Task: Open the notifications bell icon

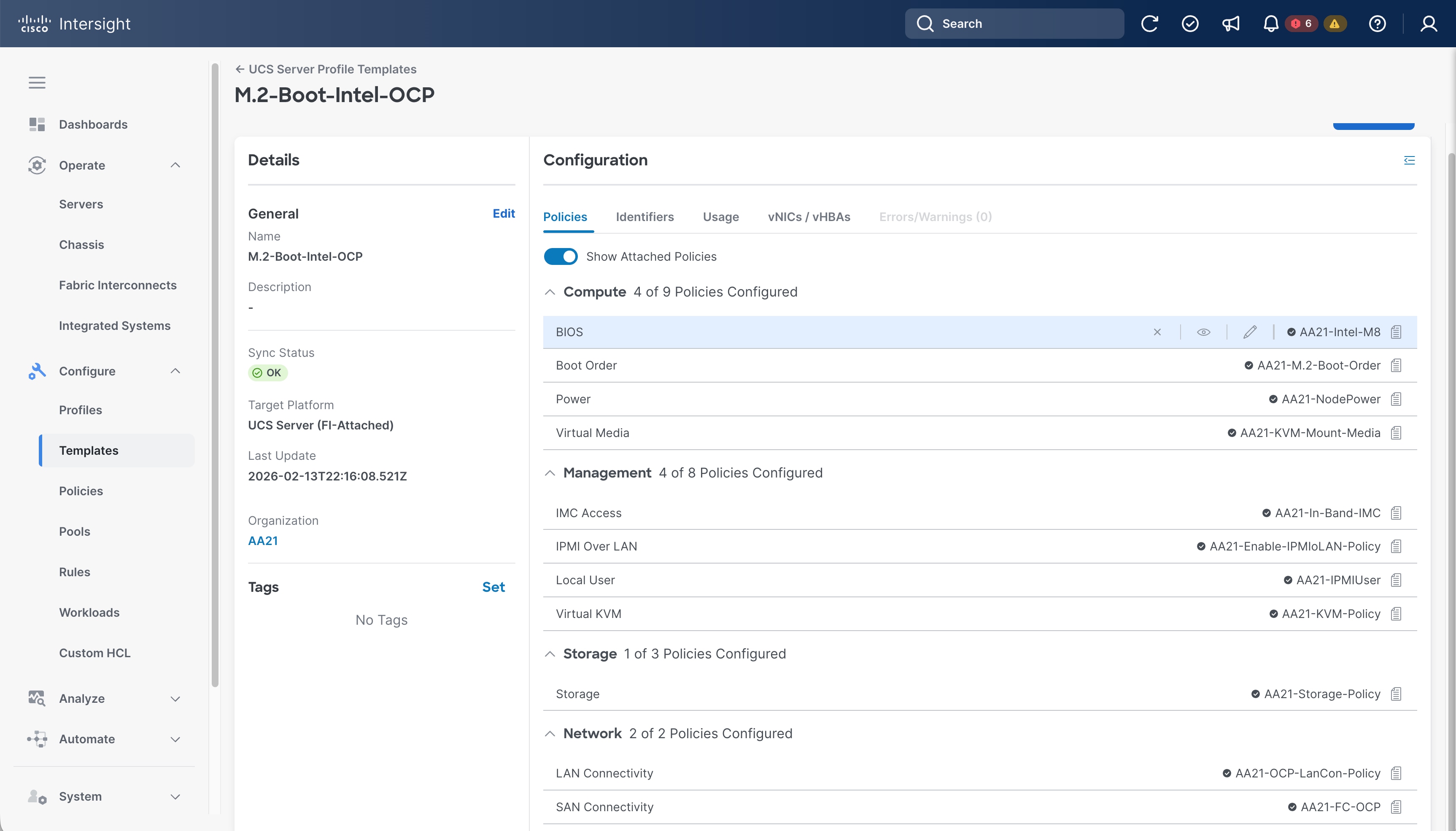Action: tap(1270, 23)
